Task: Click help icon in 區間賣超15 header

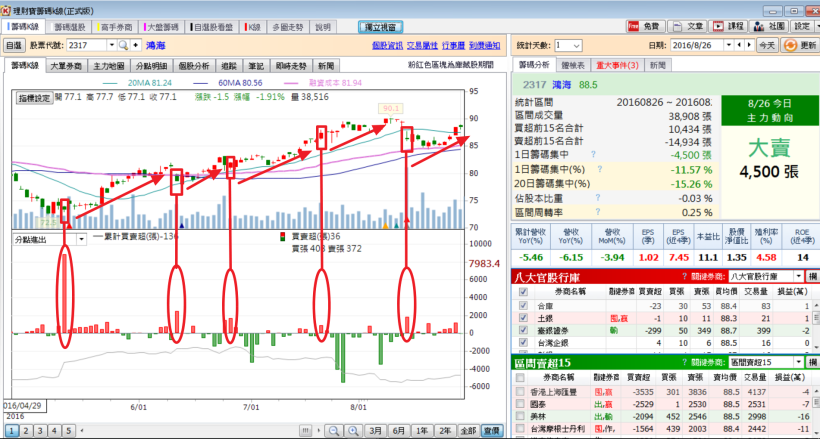Action: 684,362
